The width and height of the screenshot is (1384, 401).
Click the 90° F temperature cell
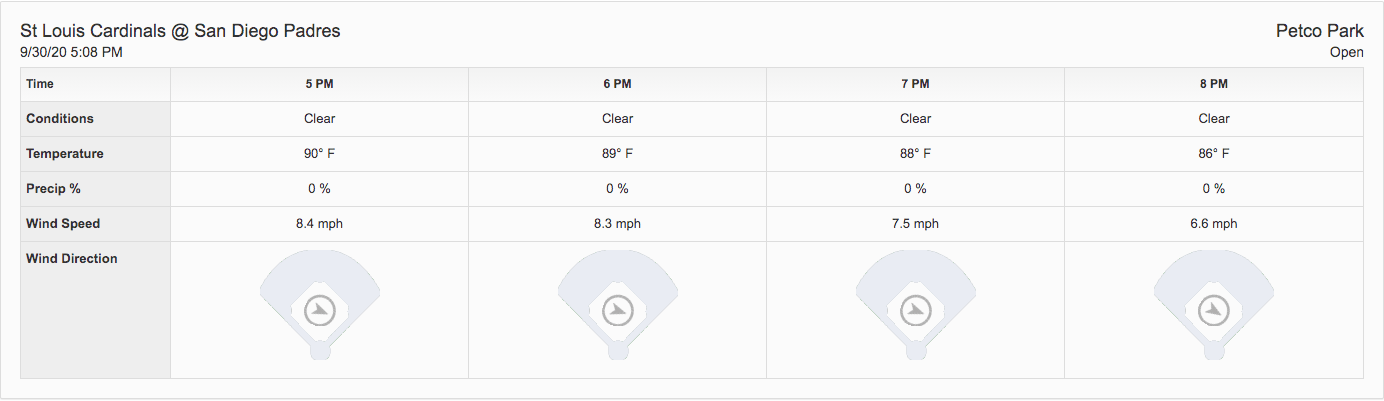click(x=319, y=154)
